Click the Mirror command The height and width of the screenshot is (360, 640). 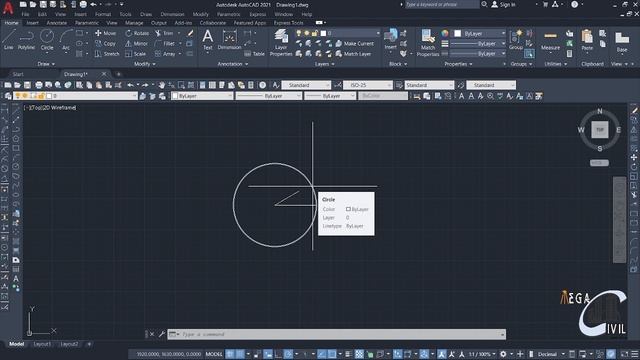point(137,43)
